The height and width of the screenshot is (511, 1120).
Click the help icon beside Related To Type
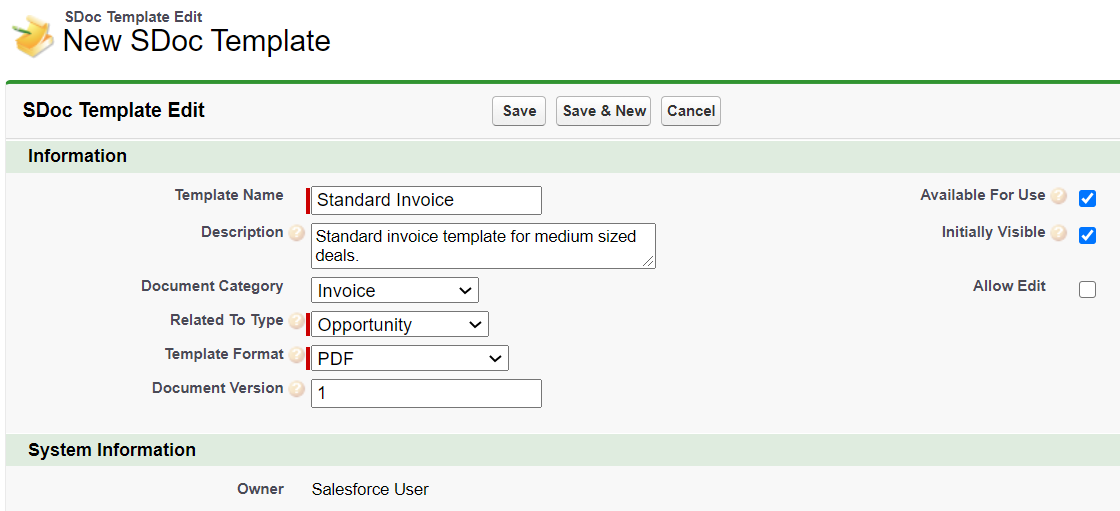point(297,321)
